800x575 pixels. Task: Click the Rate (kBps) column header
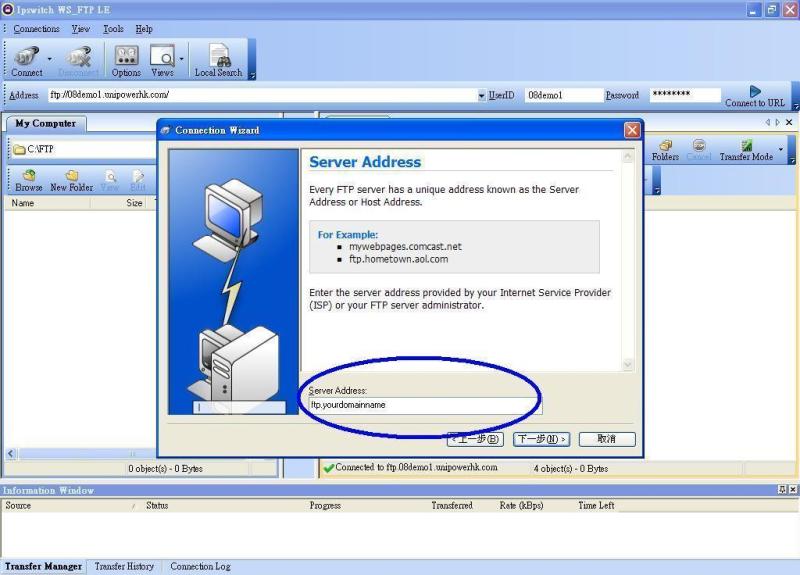tap(521, 506)
